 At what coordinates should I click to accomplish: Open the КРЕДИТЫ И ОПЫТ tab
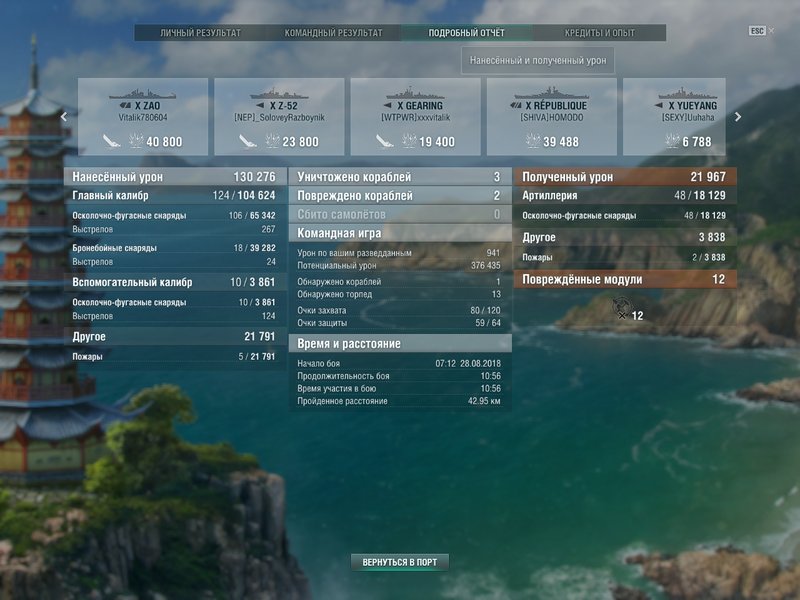[599, 33]
